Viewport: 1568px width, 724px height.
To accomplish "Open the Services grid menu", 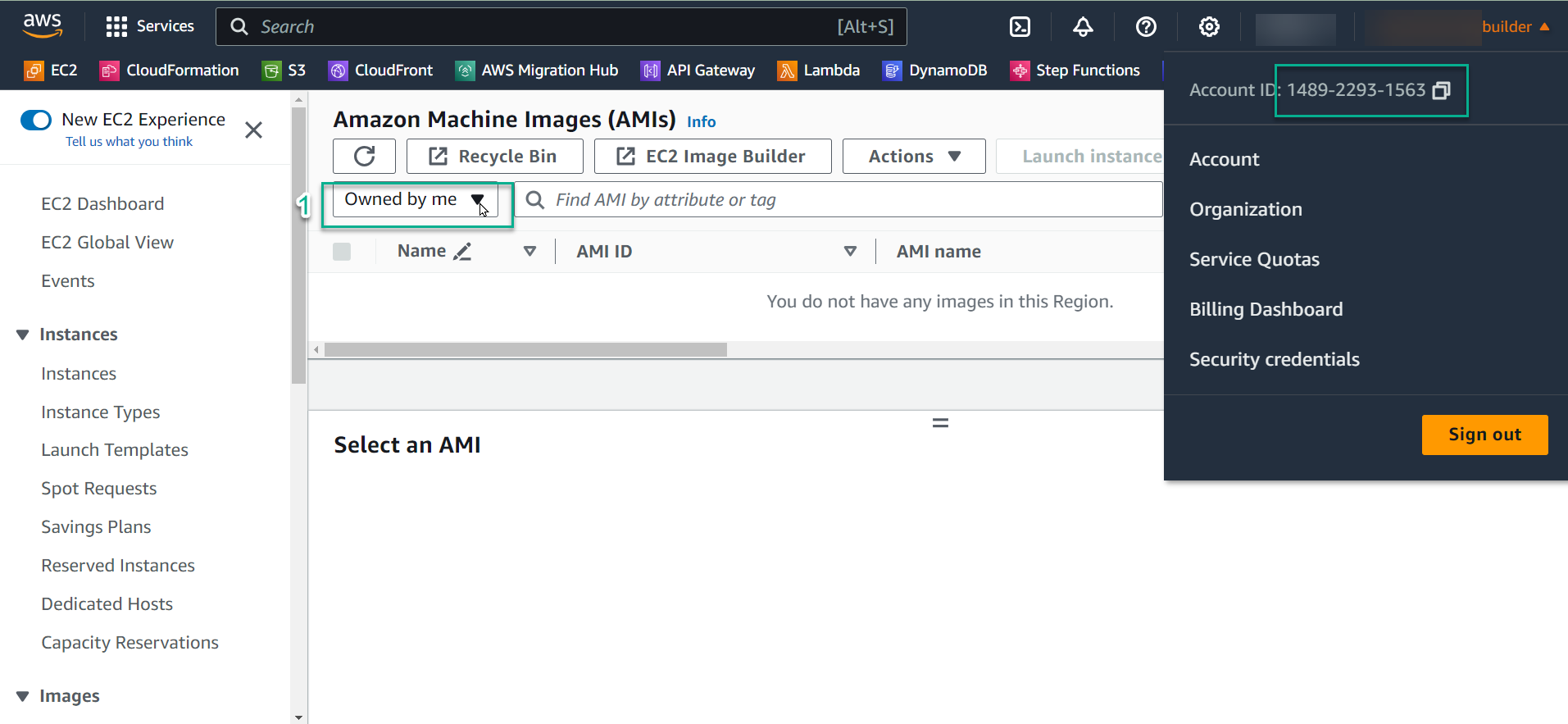I will 150,26.
